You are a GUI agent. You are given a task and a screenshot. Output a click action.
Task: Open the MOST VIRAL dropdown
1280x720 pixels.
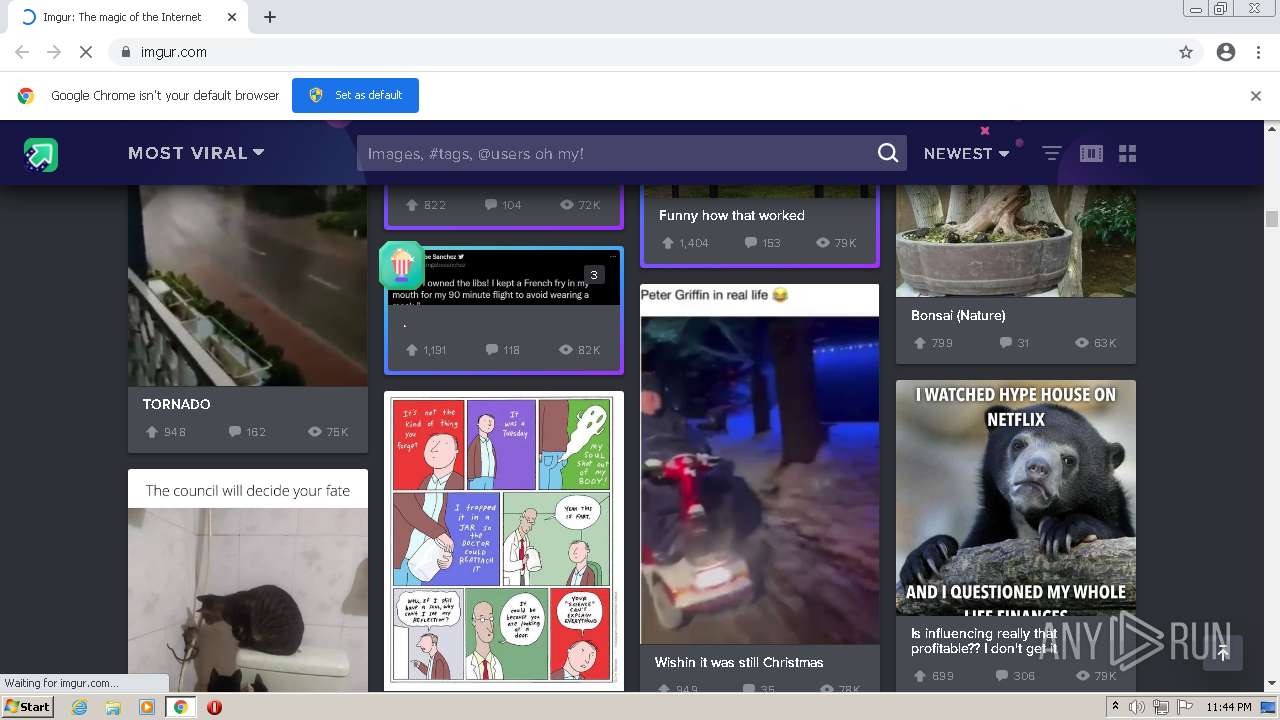point(196,153)
